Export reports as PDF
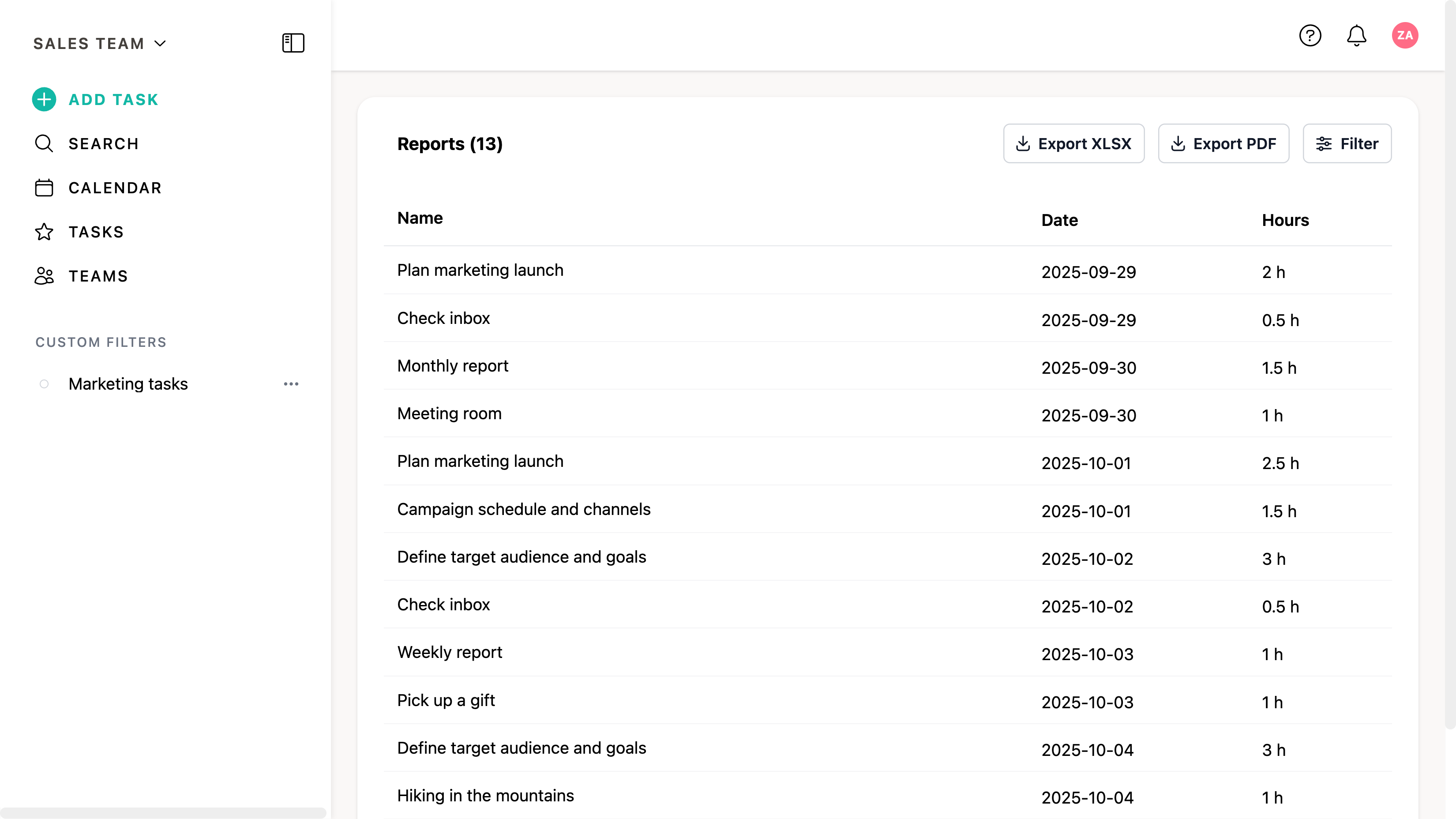 point(1223,143)
